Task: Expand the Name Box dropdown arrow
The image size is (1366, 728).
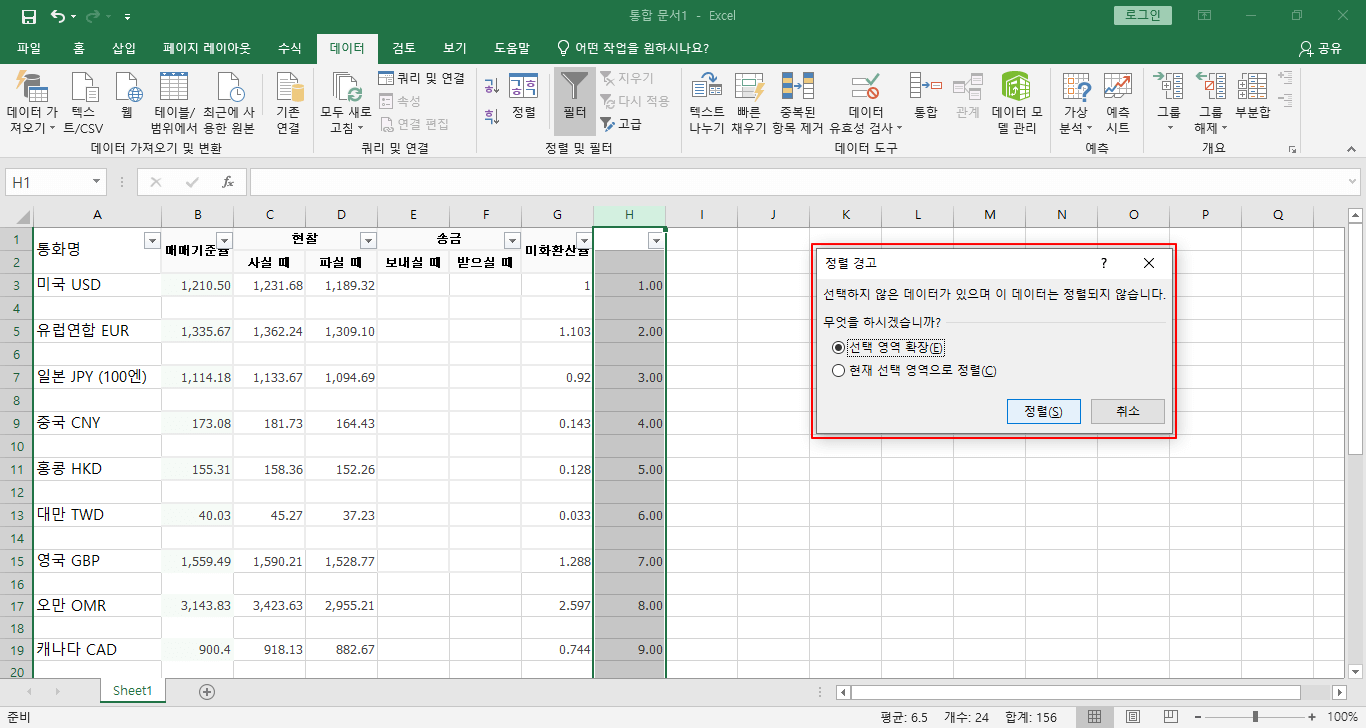Action: click(97, 182)
